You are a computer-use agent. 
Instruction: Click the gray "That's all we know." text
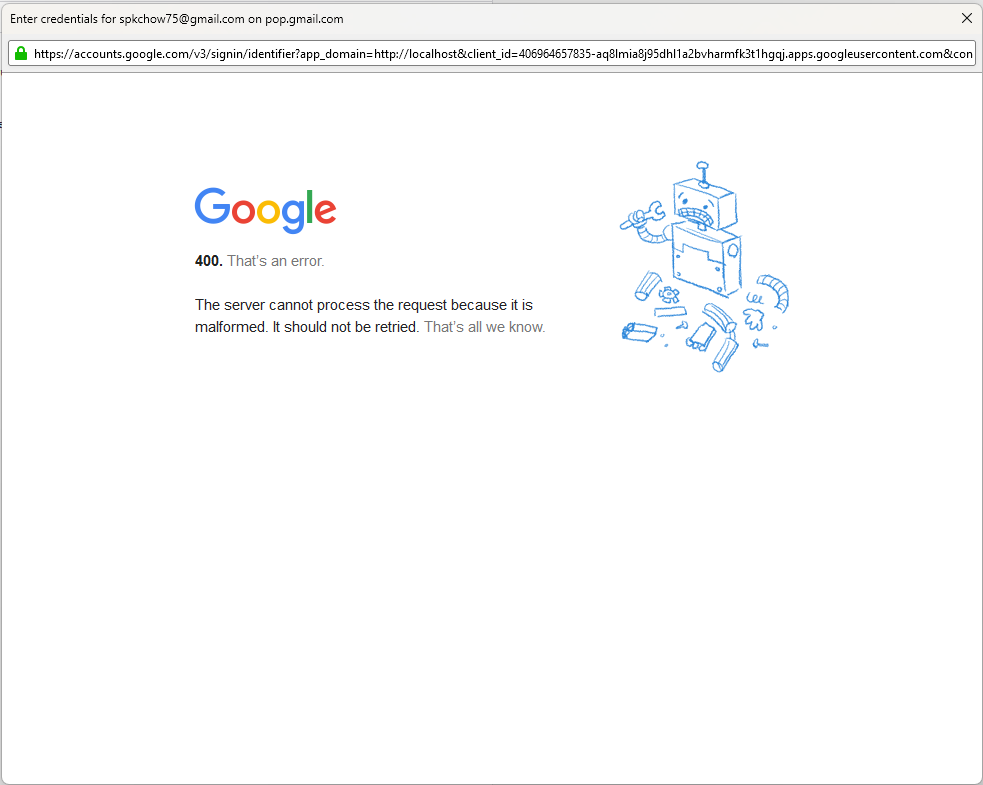[x=485, y=327]
